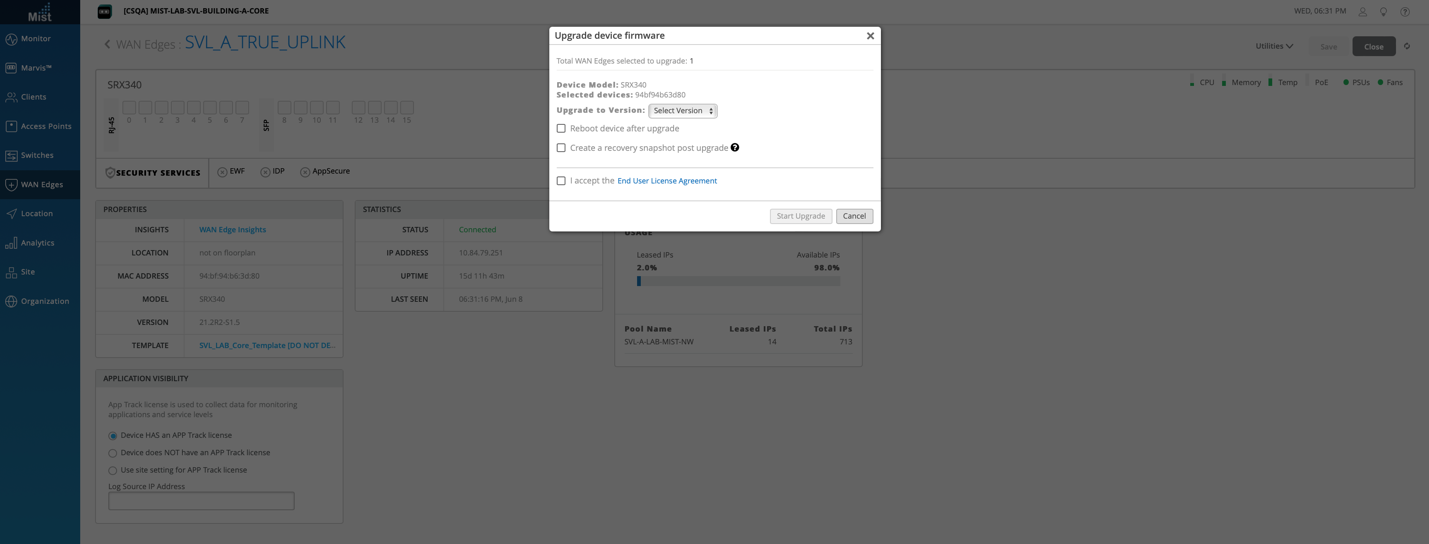Enable Reboot device after upgrade
Image resolution: width=1429 pixels, height=544 pixels.
pos(561,128)
